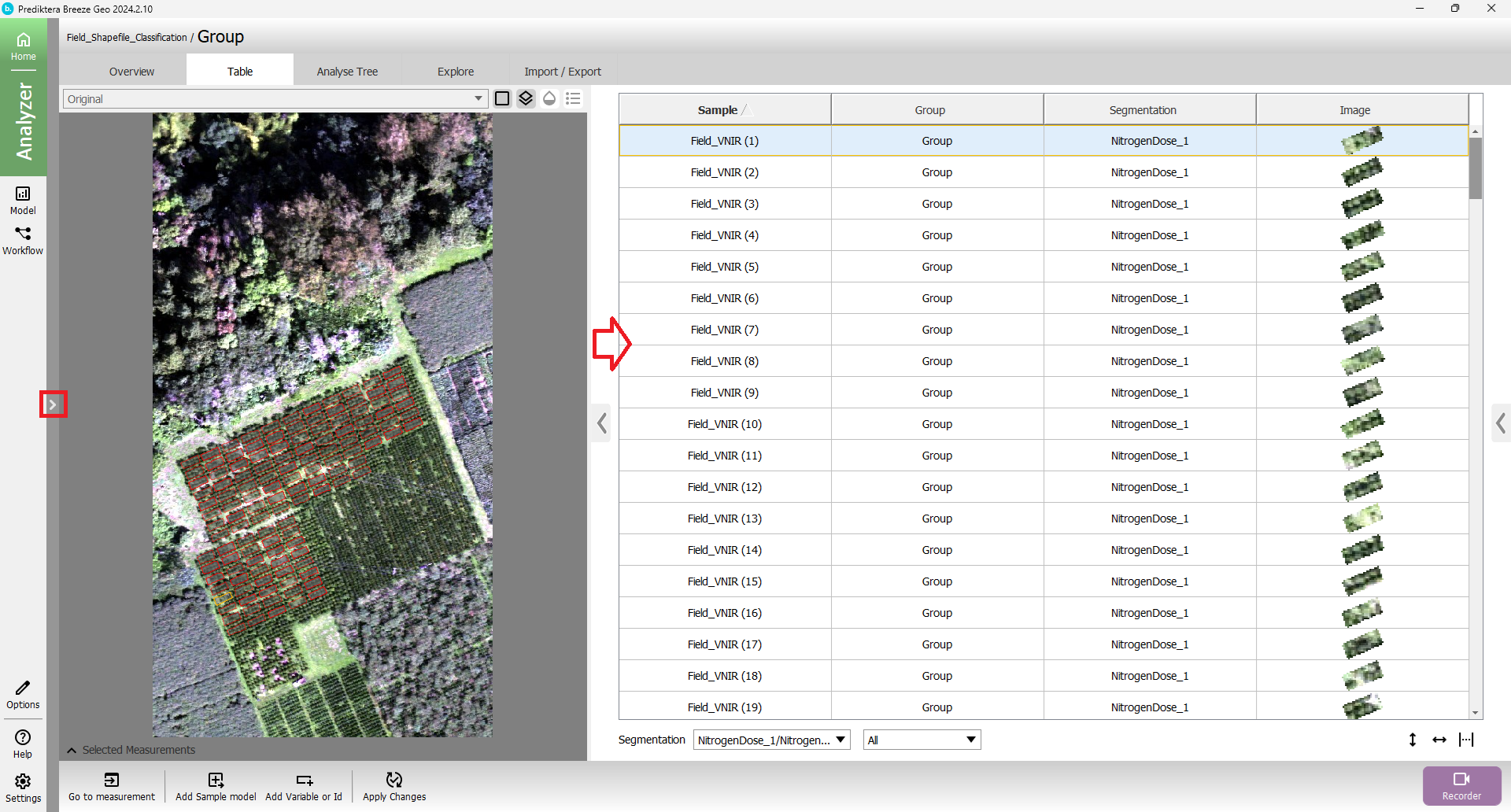Select the Field_VNIR (7) row thumbnail
The width and height of the screenshot is (1511, 812).
pyautogui.click(x=1362, y=330)
